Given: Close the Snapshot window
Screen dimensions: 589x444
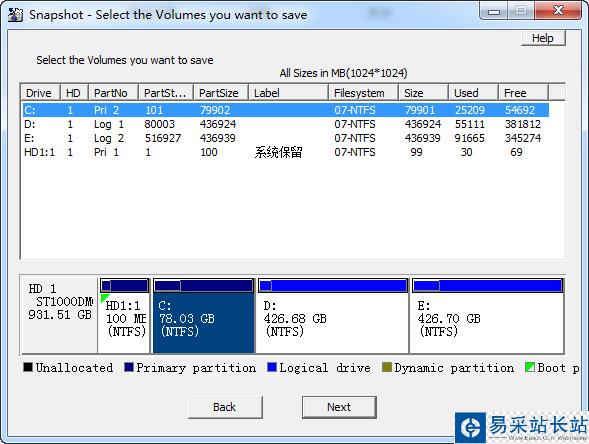Looking at the screenshot, I should tap(558, 11).
